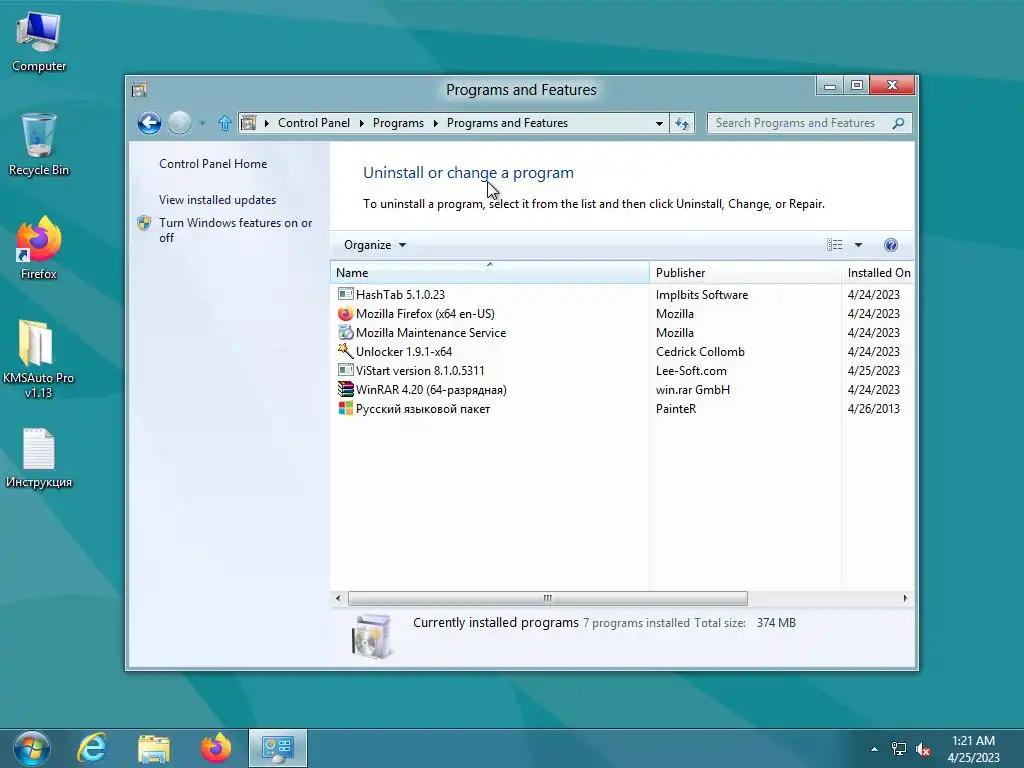Click the HashTab program icon

tap(345, 295)
